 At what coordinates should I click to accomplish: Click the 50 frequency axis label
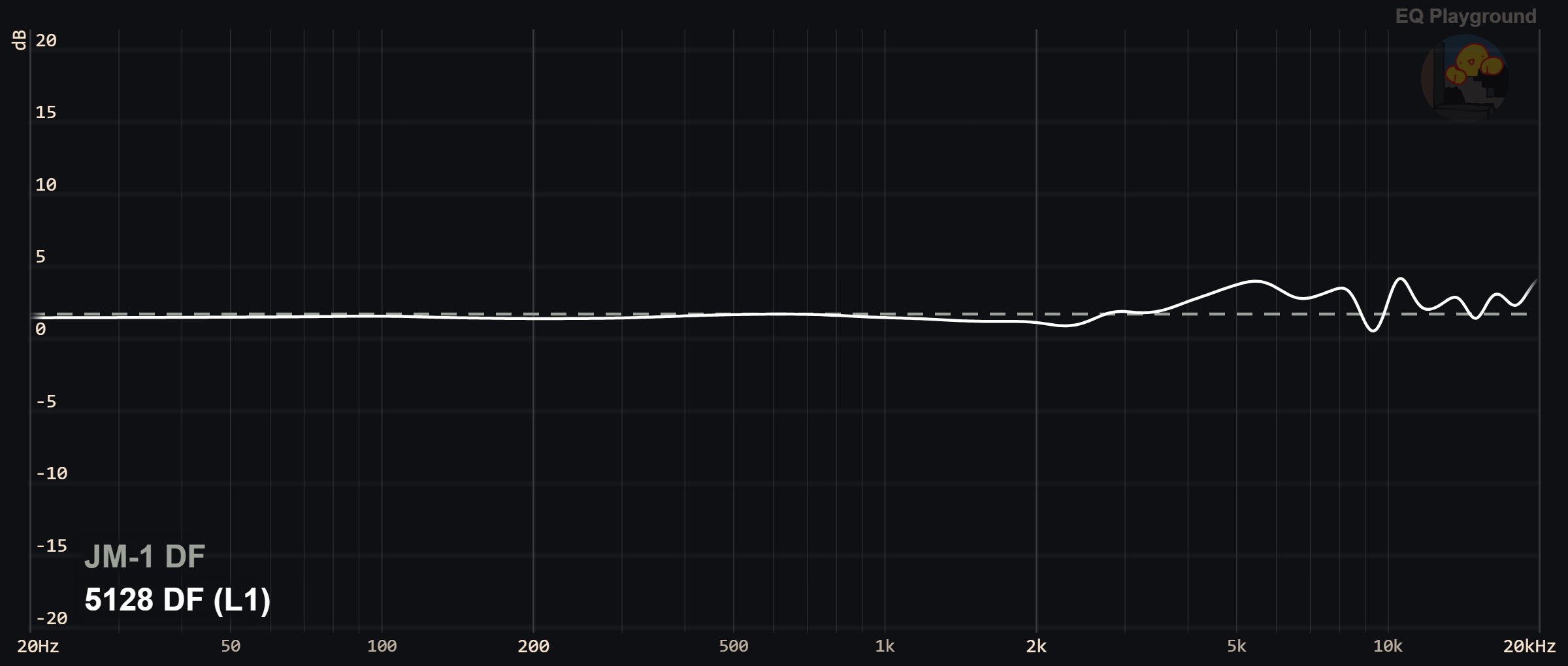point(231,646)
